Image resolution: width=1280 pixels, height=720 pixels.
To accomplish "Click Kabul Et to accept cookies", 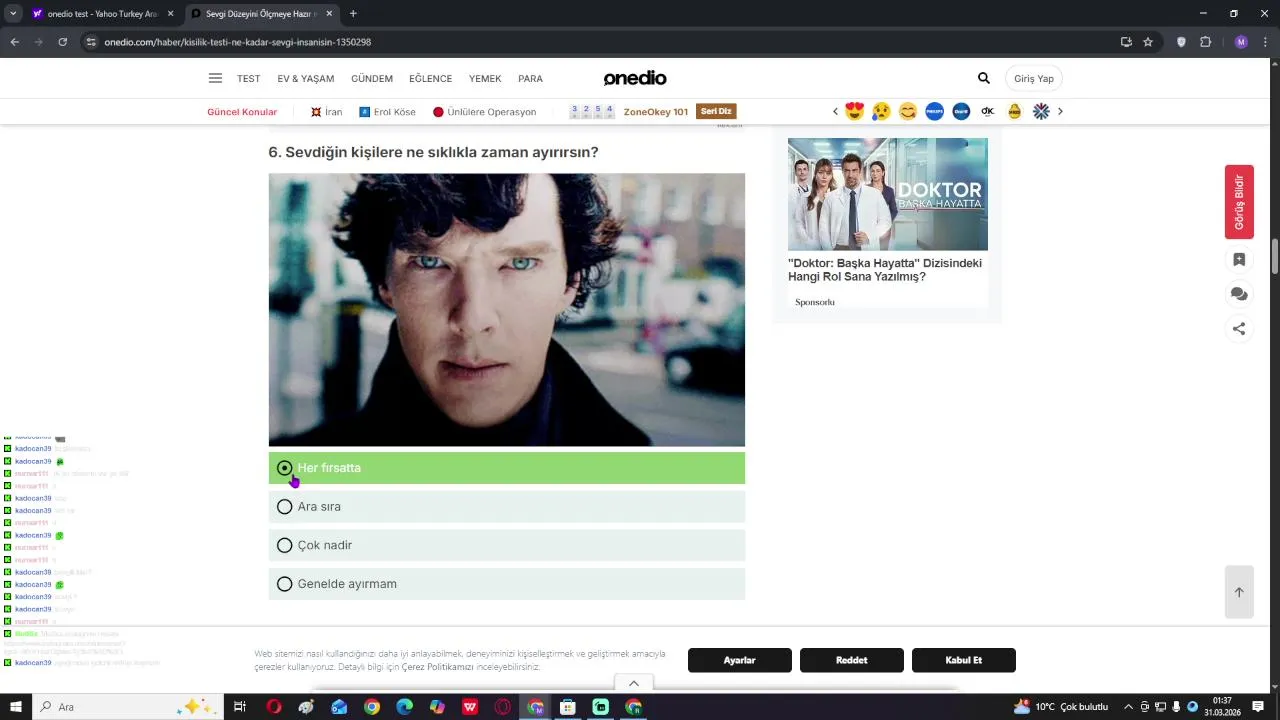I will tap(964, 660).
